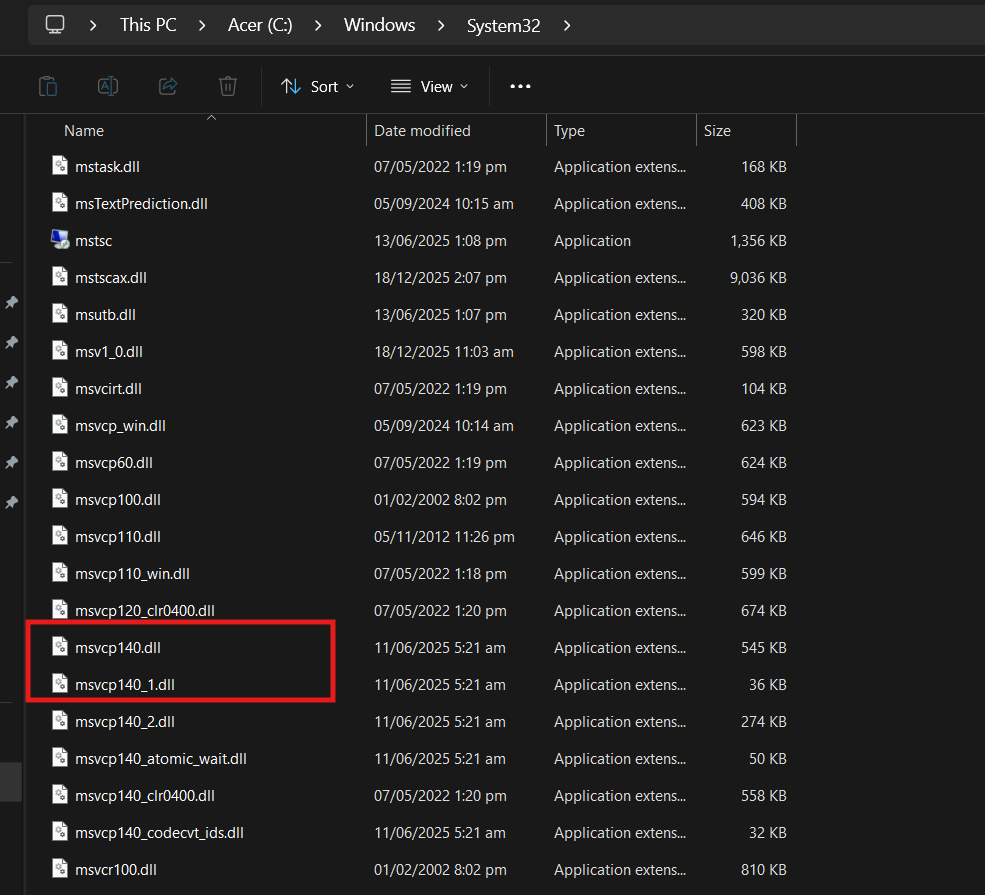Expand the chevron after System32 in address bar
The image size is (985, 895).
coord(567,25)
